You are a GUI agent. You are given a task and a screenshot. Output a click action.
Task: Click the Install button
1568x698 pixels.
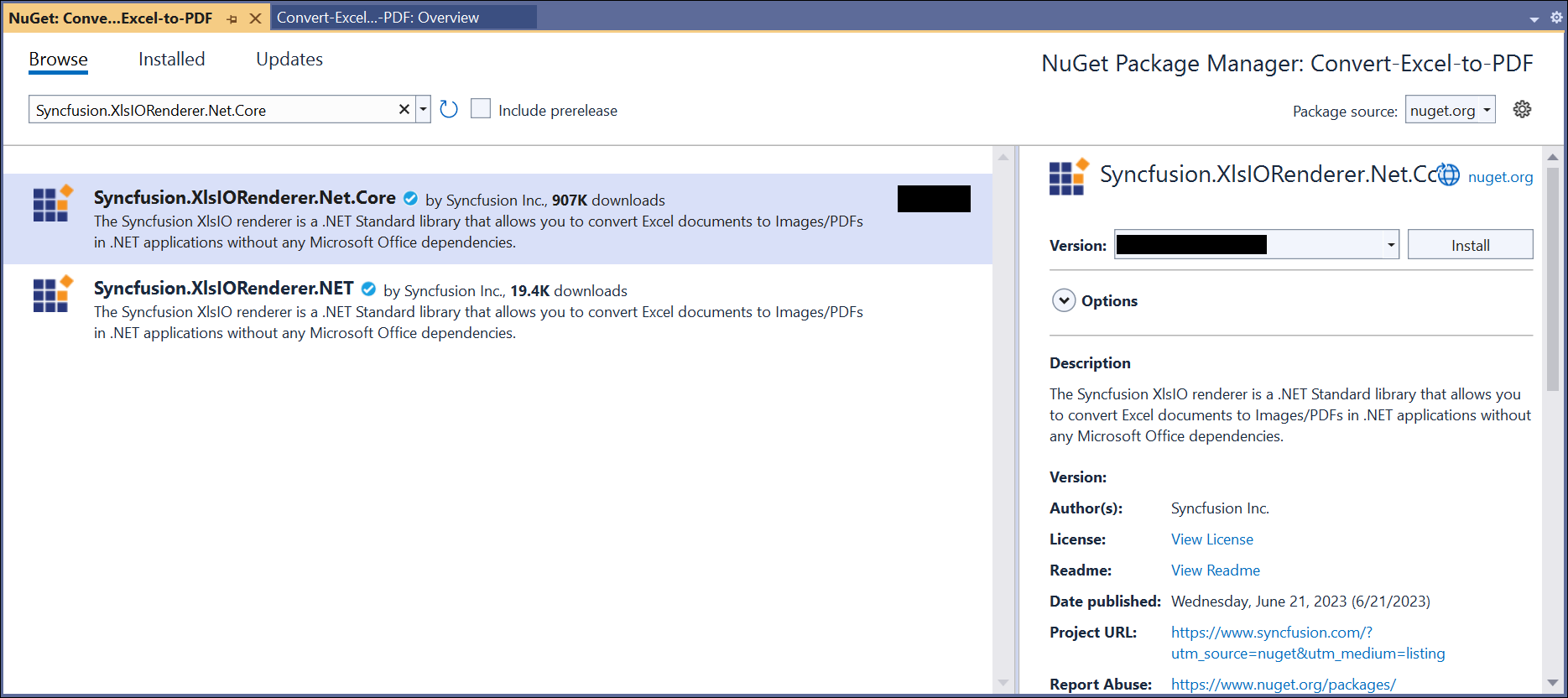[x=1470, y=245]
